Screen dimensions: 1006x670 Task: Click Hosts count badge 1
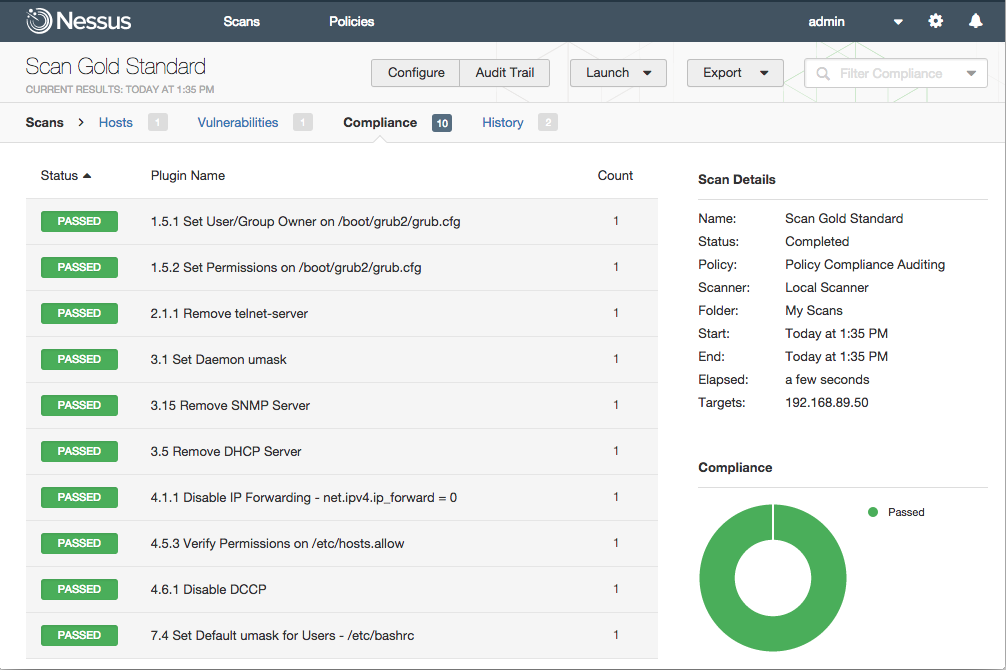tap(157, 123)
